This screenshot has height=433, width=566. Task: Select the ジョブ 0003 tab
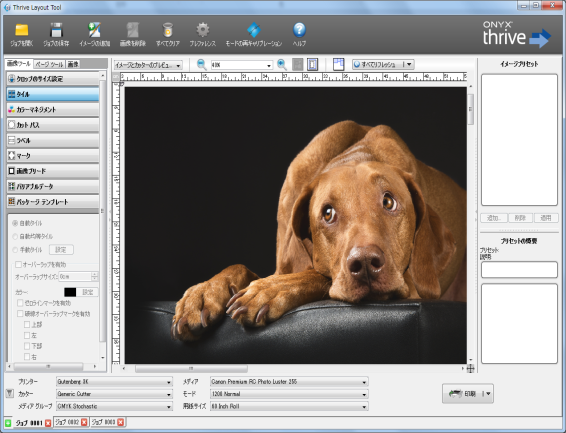coord(104,422)
